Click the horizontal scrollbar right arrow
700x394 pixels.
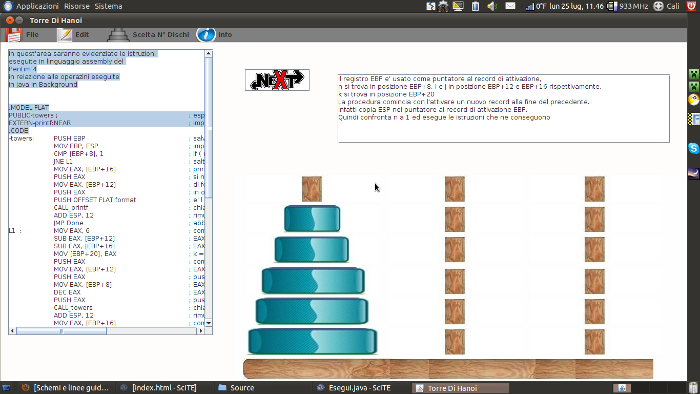(201, 331)
